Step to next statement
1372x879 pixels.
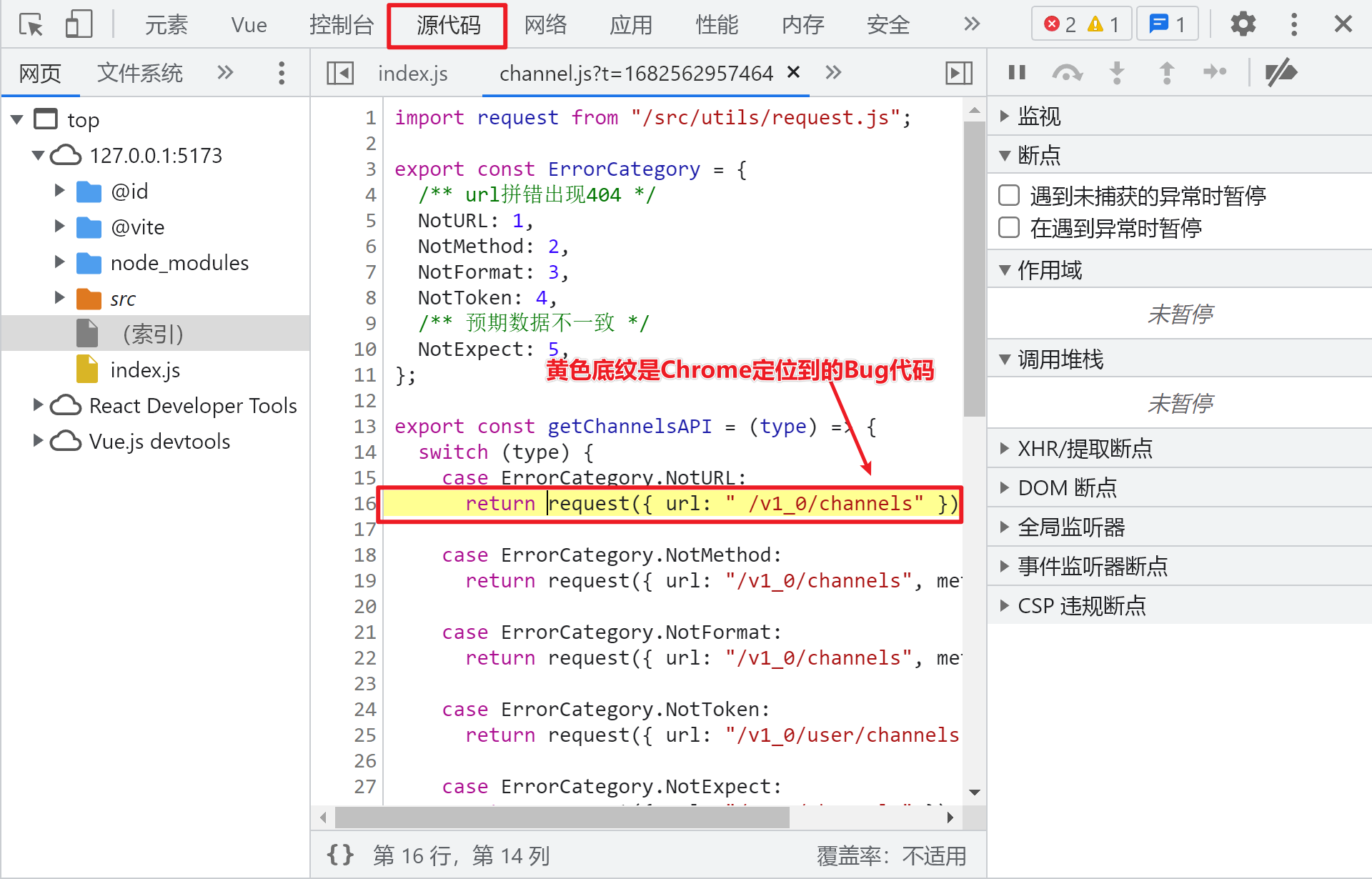[1215, 72]
